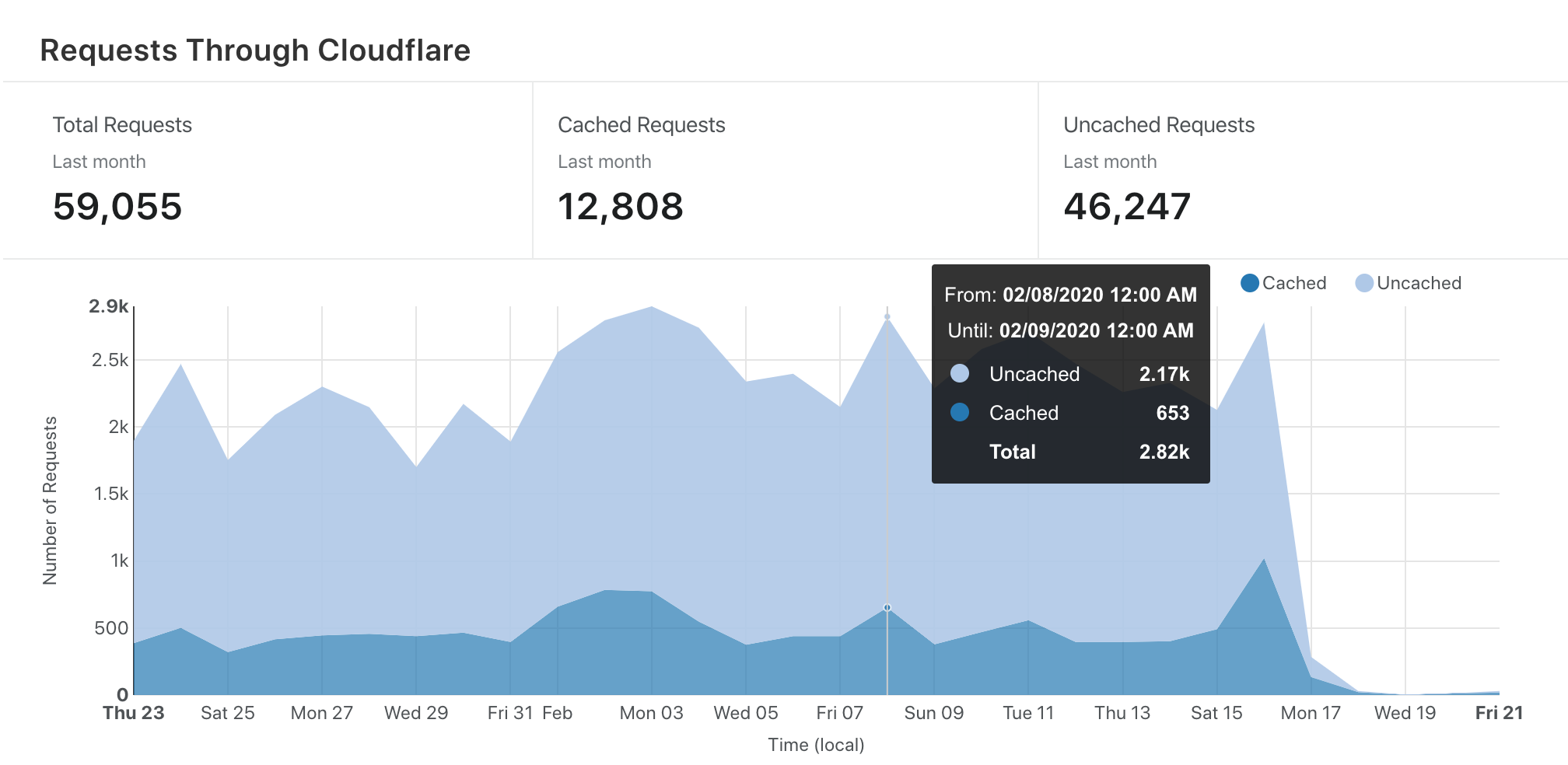Click the 500 y-axis label
1568x765 pixels.
click(111, 628)
